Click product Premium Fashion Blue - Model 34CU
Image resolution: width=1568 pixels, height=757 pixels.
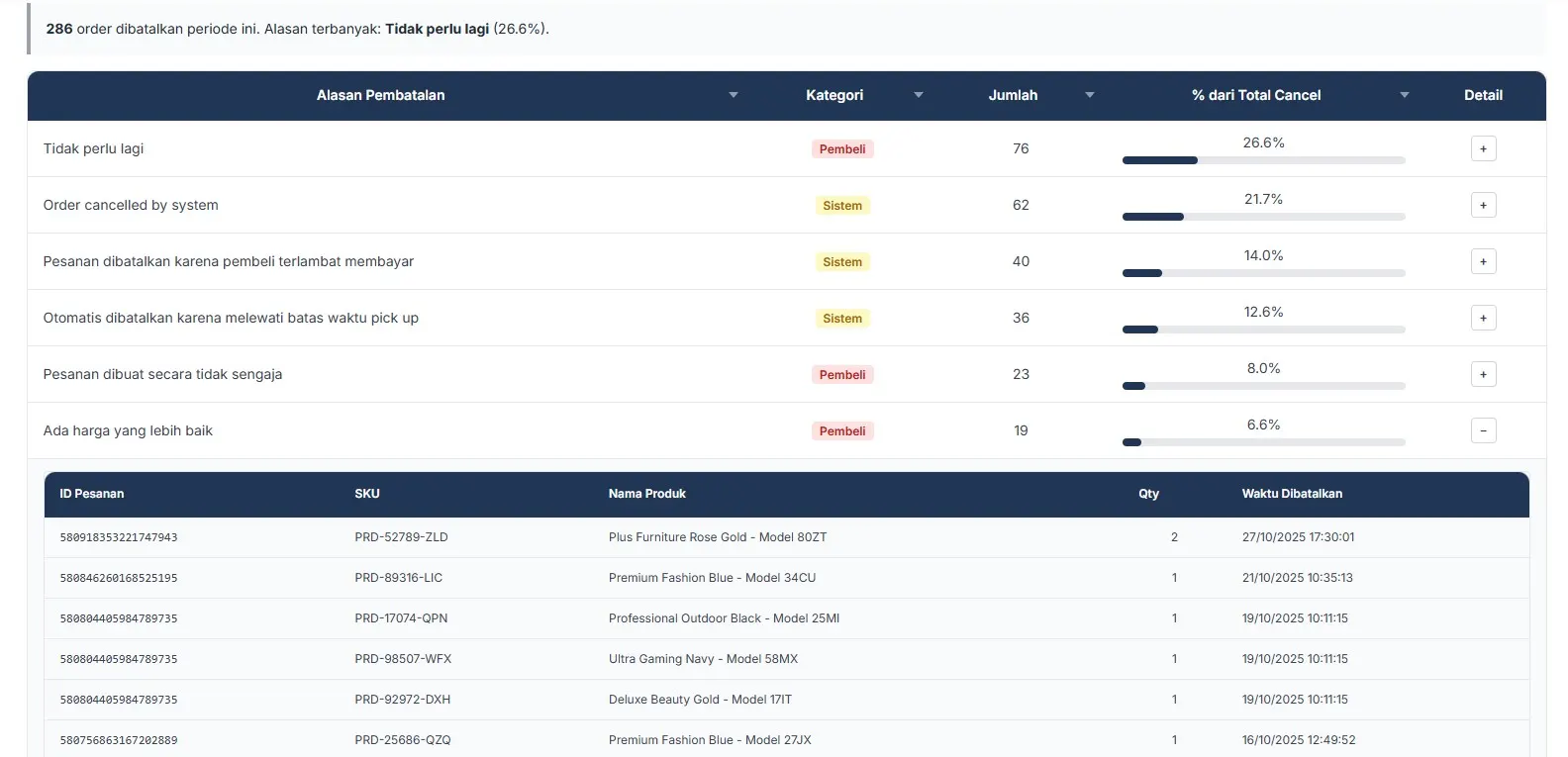click(x=713, y=578)
